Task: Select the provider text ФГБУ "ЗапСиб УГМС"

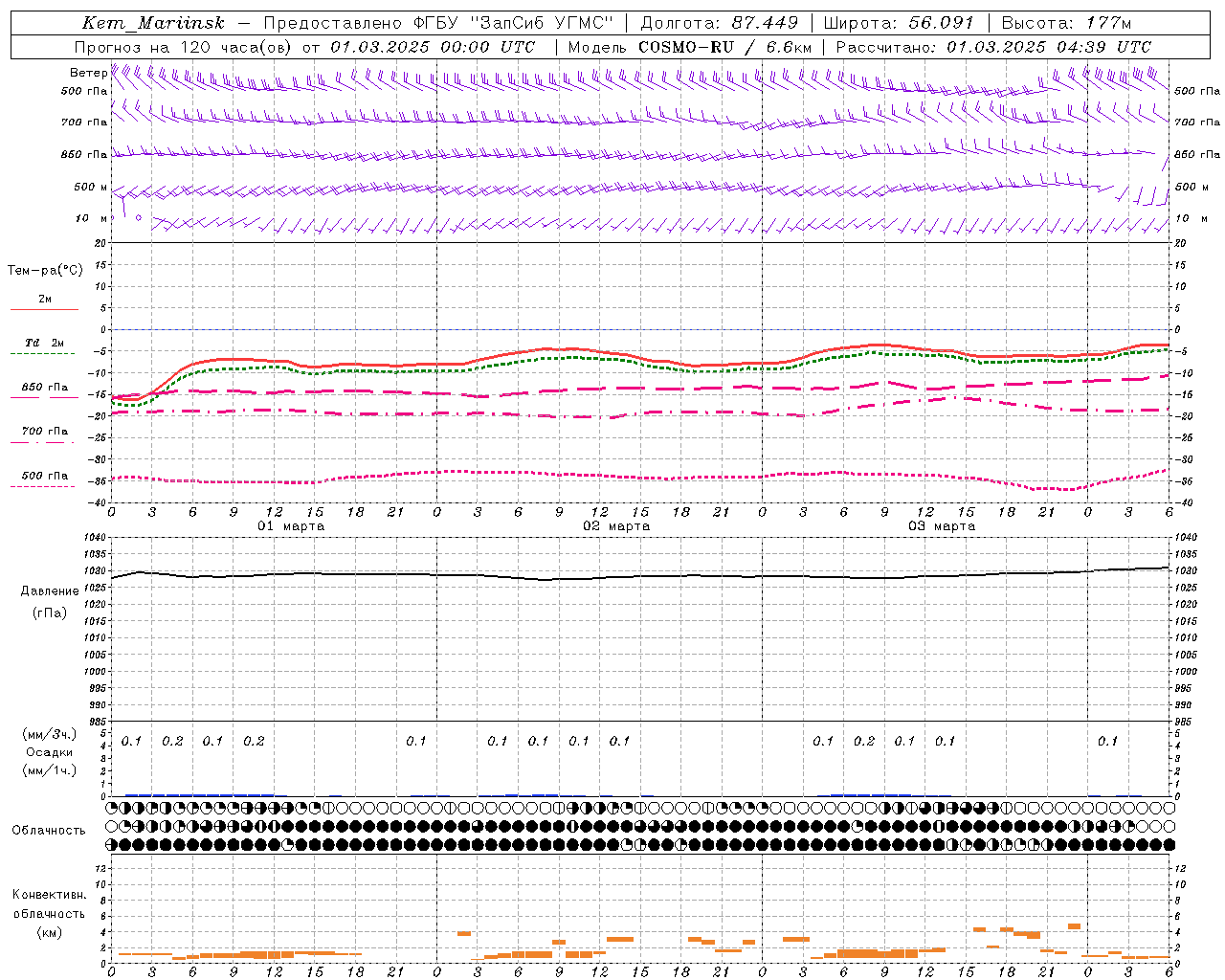Action: (512, 23)
